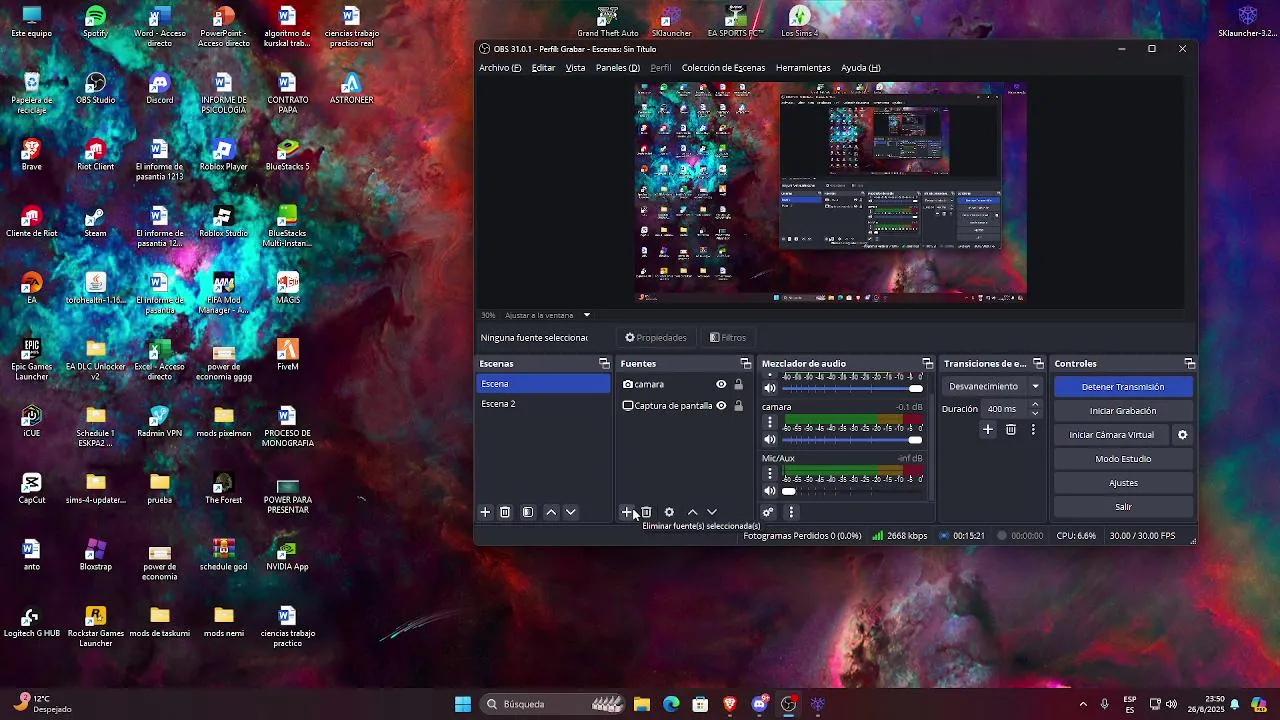Open Colección de Escenas menu
This screenshot has height=720, width=1280.
click(x=723, y=68)
